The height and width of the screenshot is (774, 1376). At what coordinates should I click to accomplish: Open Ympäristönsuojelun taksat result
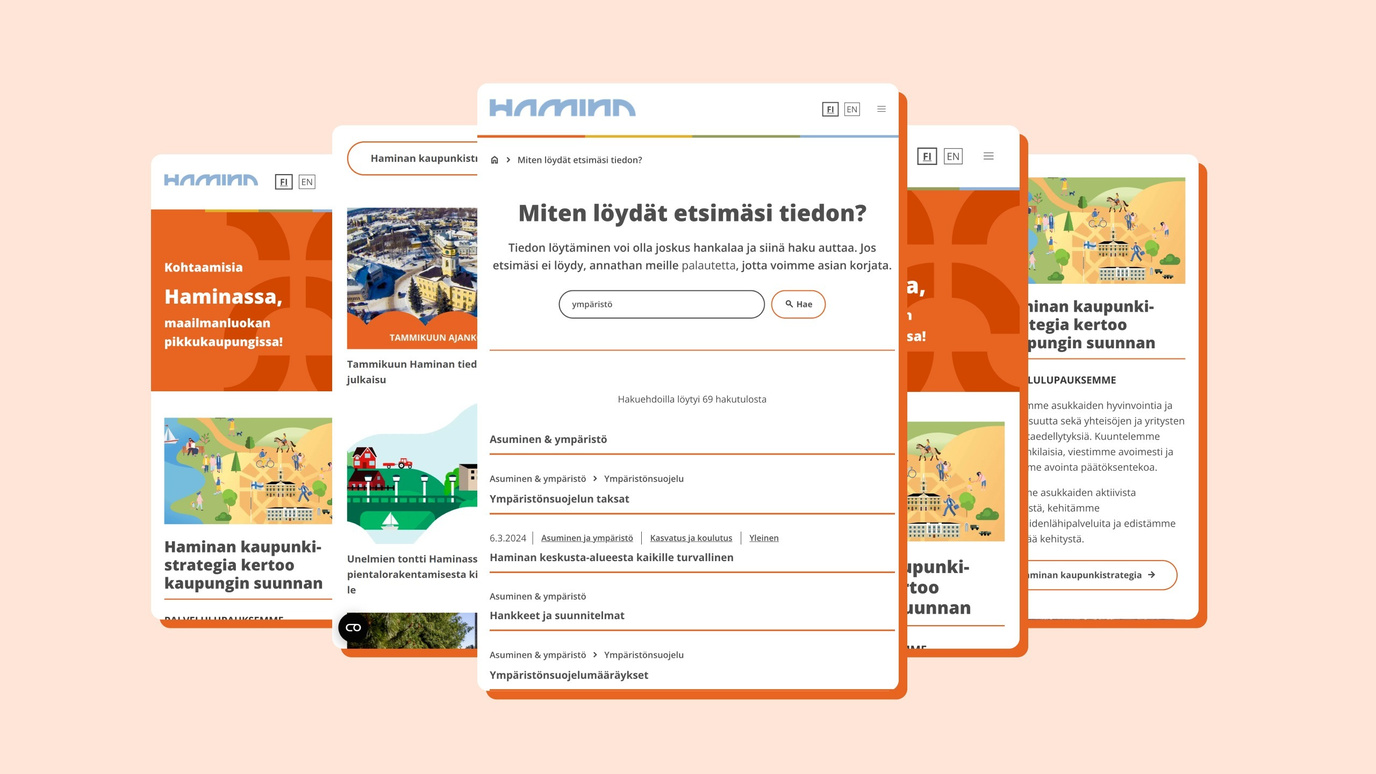click(x=559, y=499)
